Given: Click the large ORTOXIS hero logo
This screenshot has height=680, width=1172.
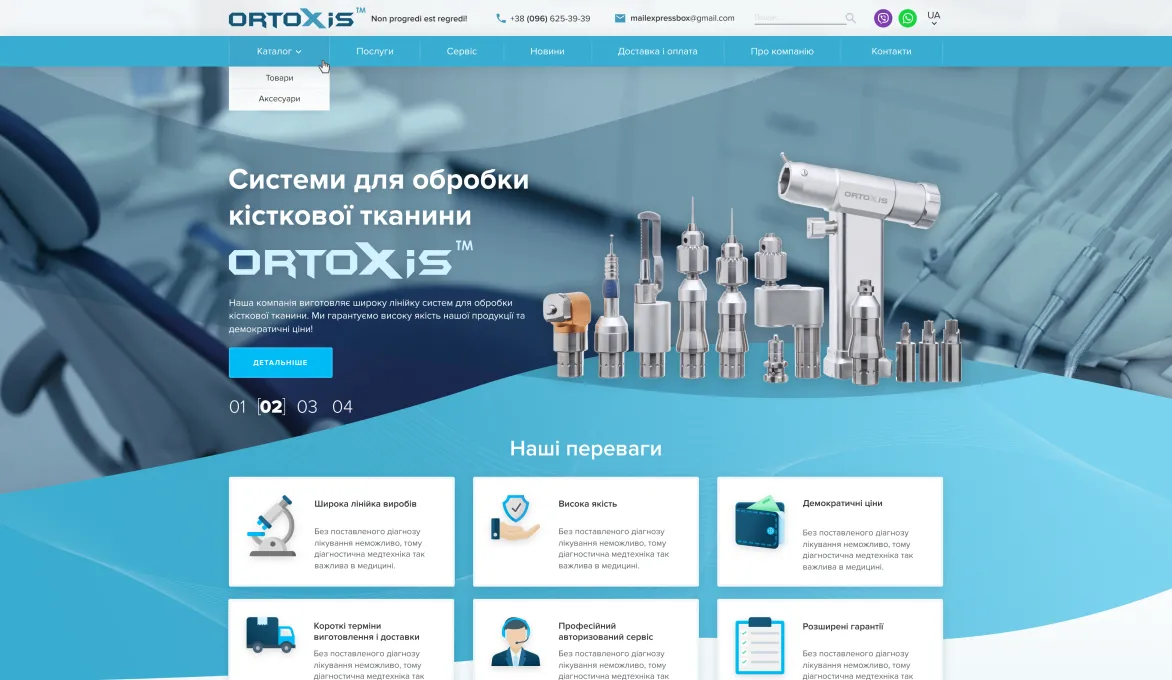Looking at the screenshot, I should pyautogui.click(x=351, y=260).
